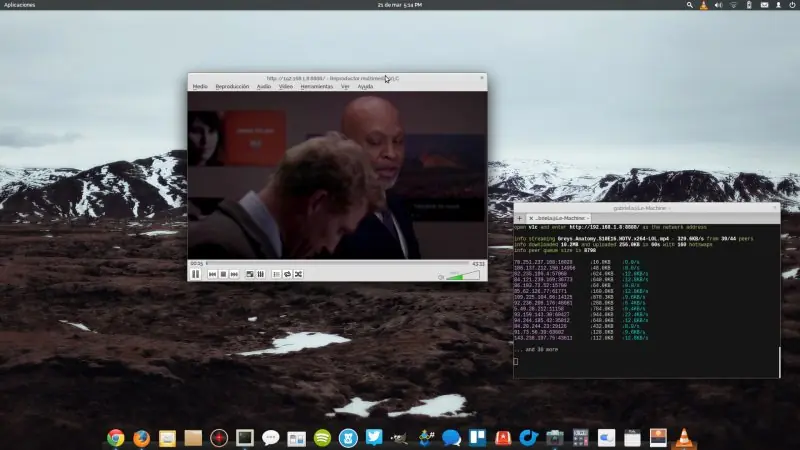
Task: Open a new terminal tab with plus button
Action: (x=519, y=218)
